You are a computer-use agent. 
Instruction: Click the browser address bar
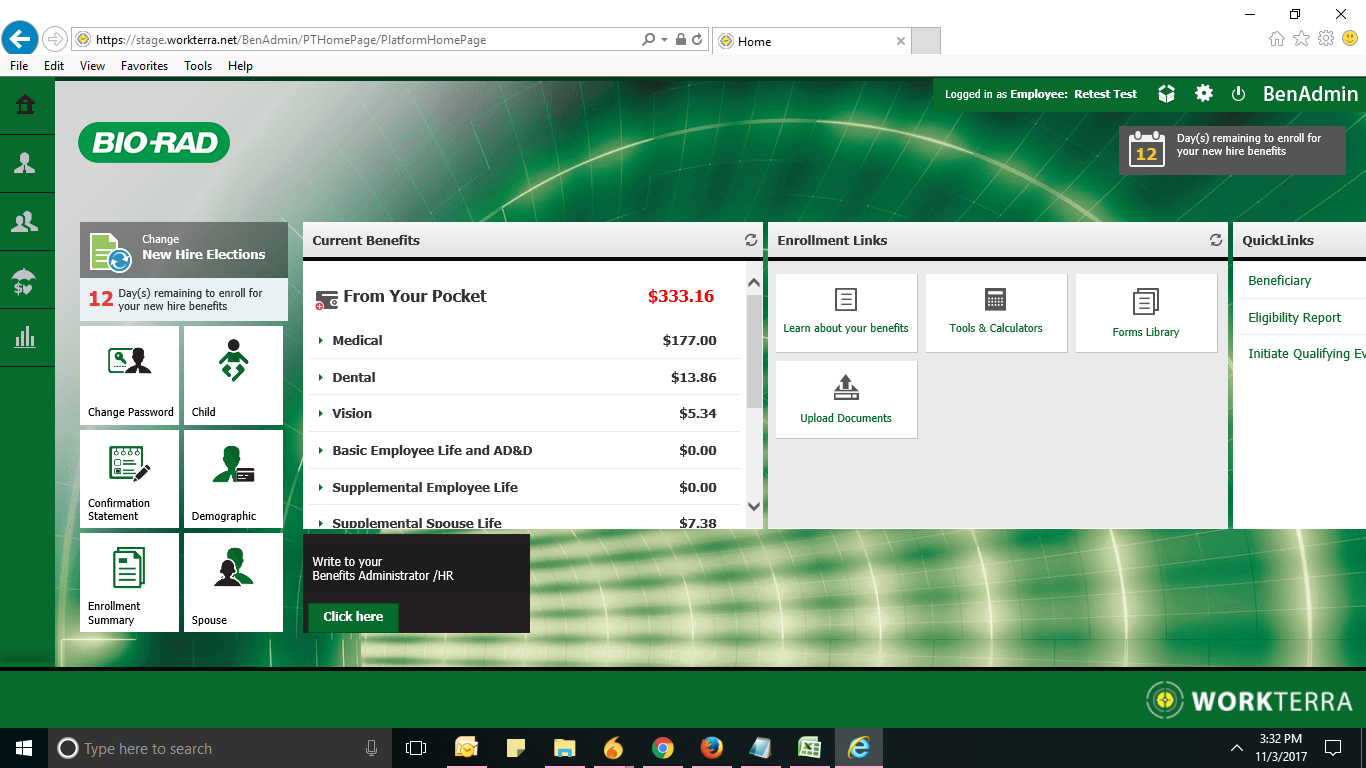click(360, 40)
